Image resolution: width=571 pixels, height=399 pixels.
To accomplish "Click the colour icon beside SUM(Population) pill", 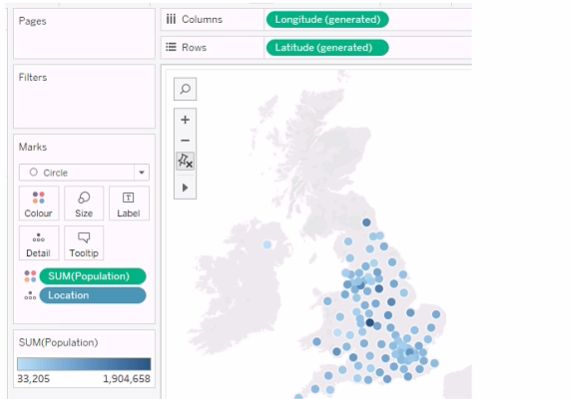I will pyautogui.click(x=30, y=276).
